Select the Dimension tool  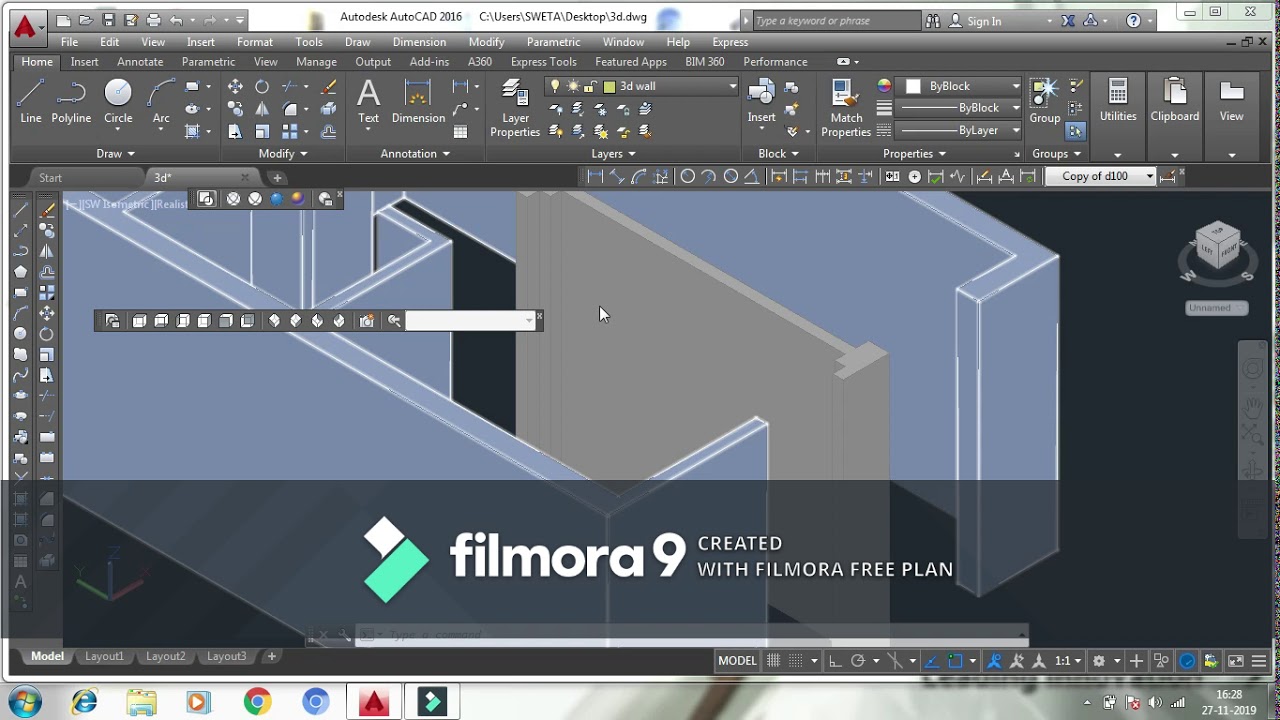tap(418, 102)
